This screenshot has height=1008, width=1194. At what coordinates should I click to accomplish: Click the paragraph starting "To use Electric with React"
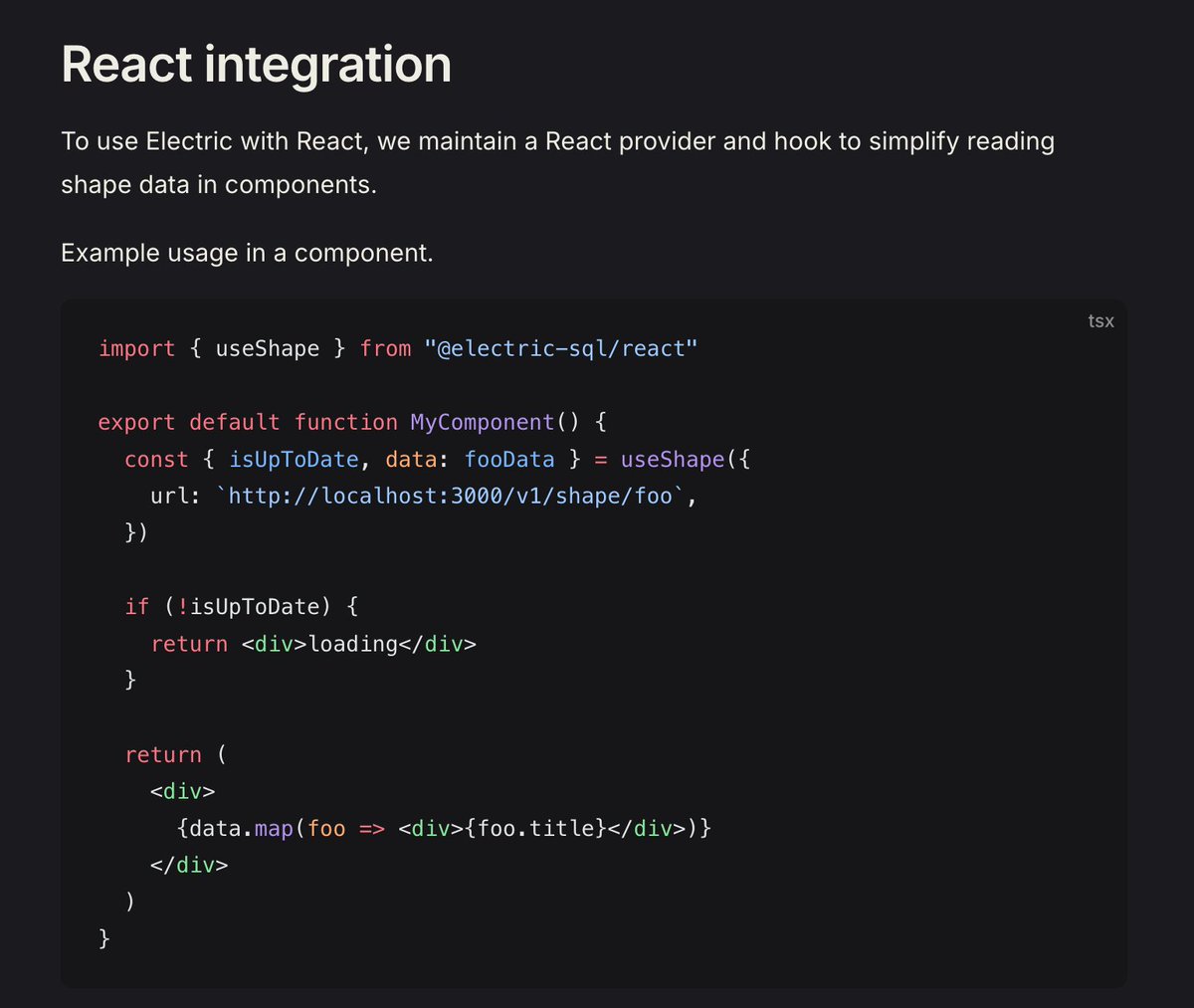tap(557, 162)
